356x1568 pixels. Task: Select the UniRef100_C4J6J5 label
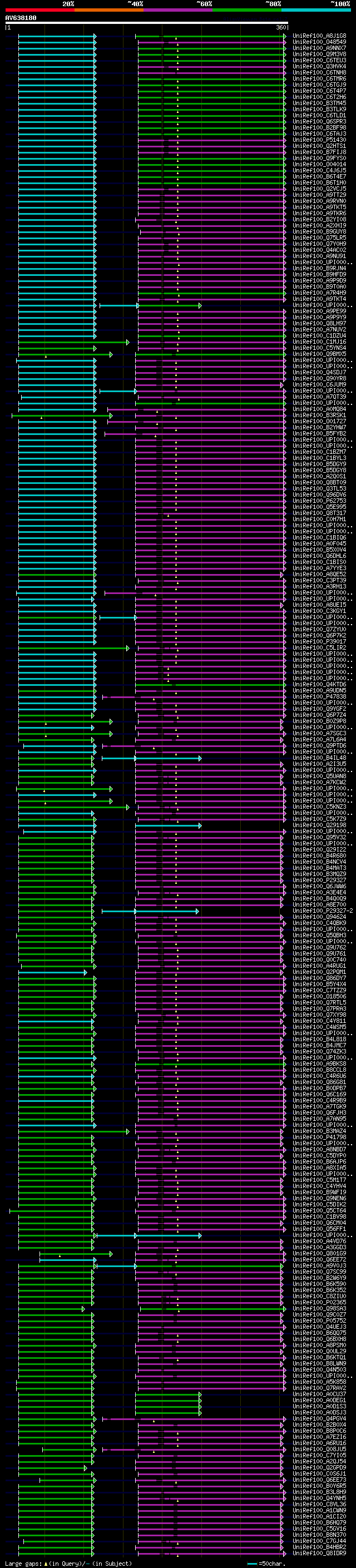tap(319, 170)
